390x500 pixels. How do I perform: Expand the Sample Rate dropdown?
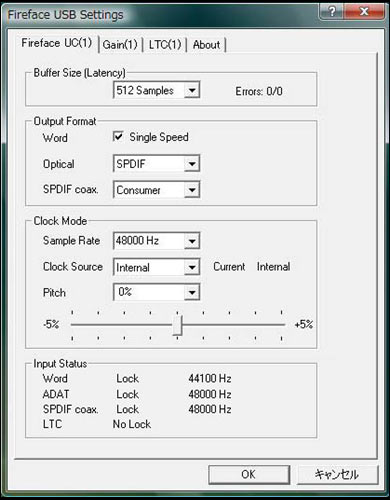(x=192, y=241)
